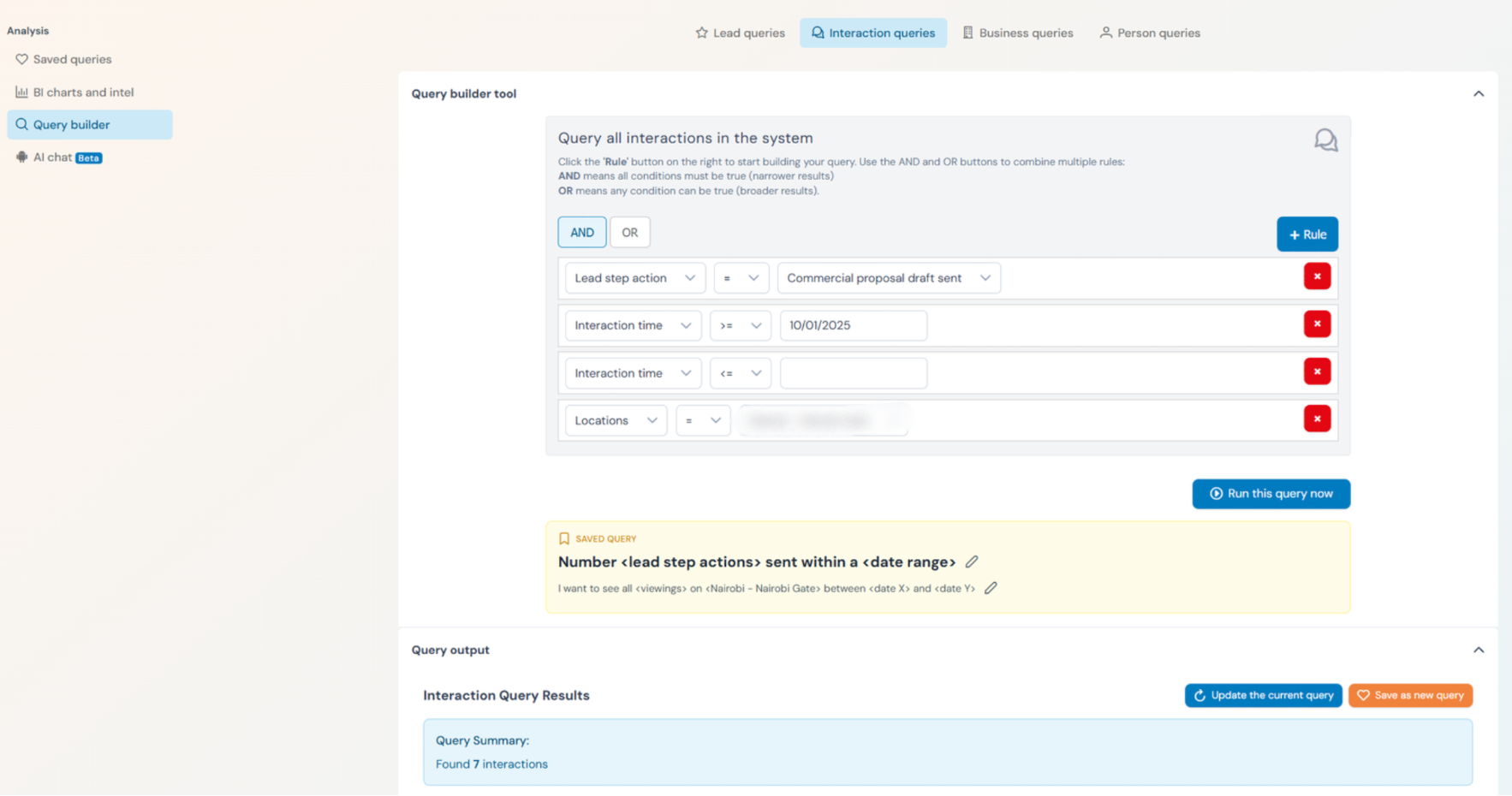
Task: Remove the Locations rule with red X
Action: pyautogui.click(x=1316, y=419)
